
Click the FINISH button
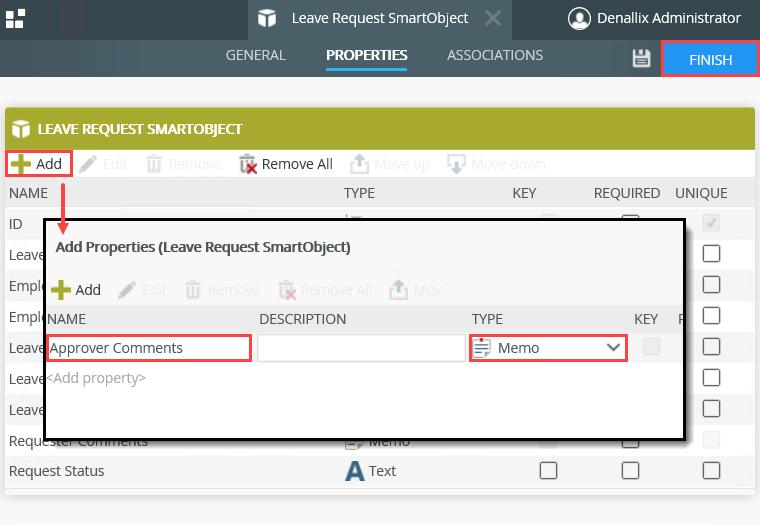click(710, 59)
